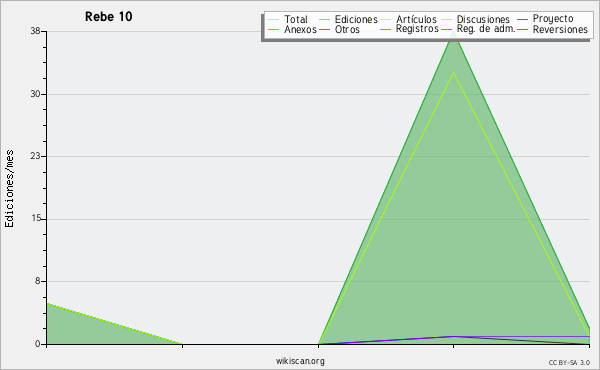Click the red Reversiones legend line
This screenshot has width=600, height=370.
[x=522, y=29]
